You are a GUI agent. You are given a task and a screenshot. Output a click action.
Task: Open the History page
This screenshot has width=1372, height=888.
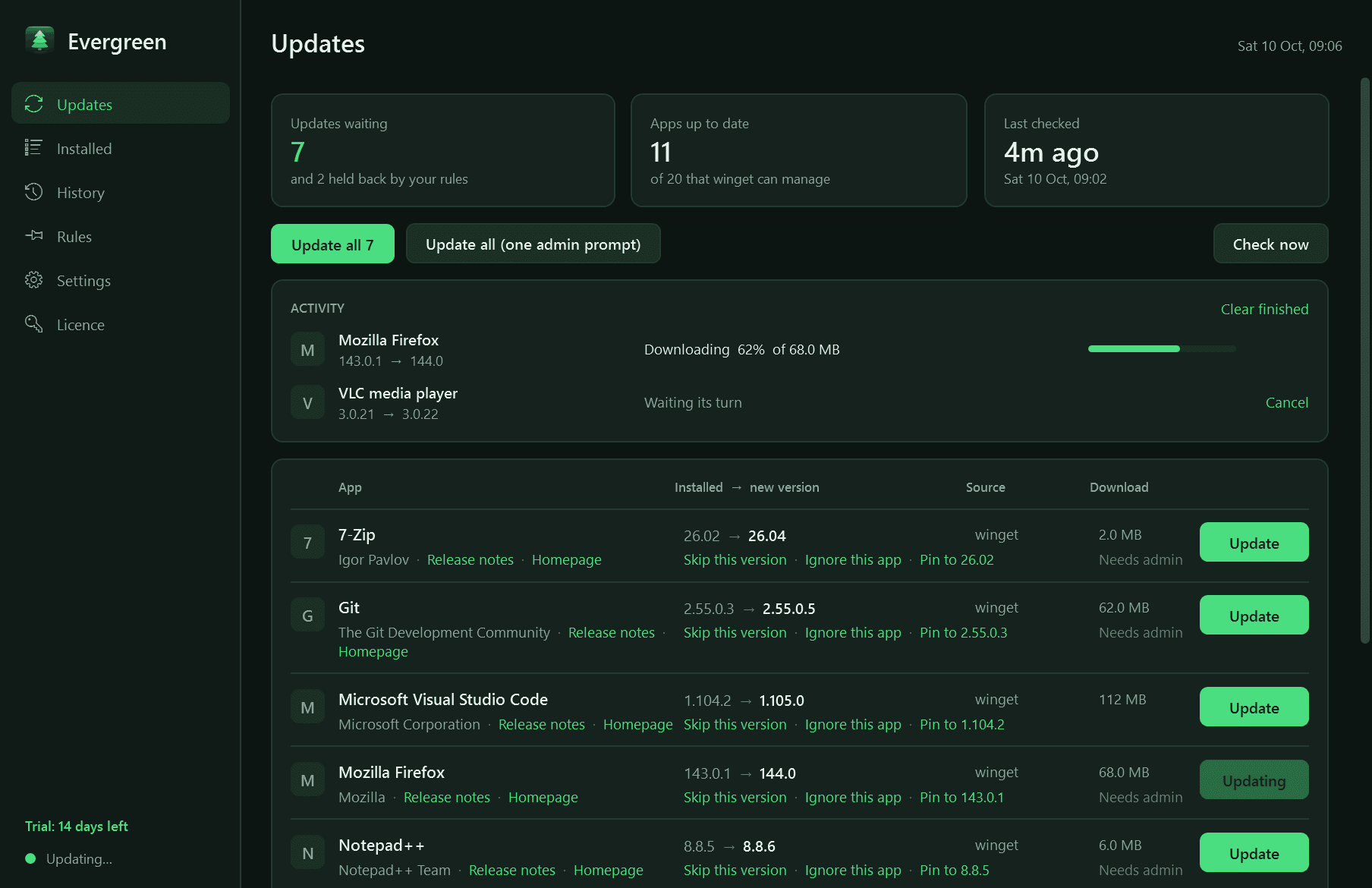pos(121,192)
